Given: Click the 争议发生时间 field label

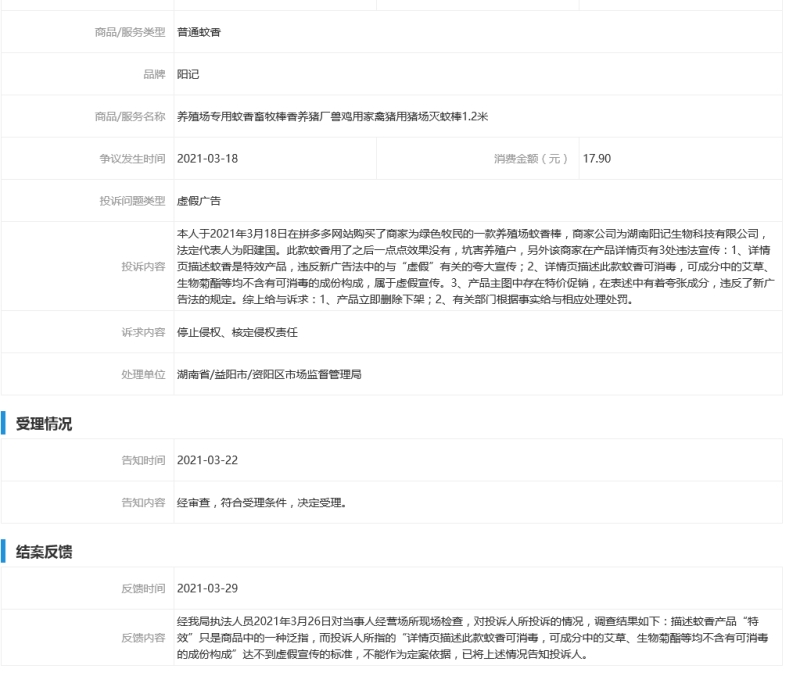Looking at the screenshot, I should click(x=131, y=158).
